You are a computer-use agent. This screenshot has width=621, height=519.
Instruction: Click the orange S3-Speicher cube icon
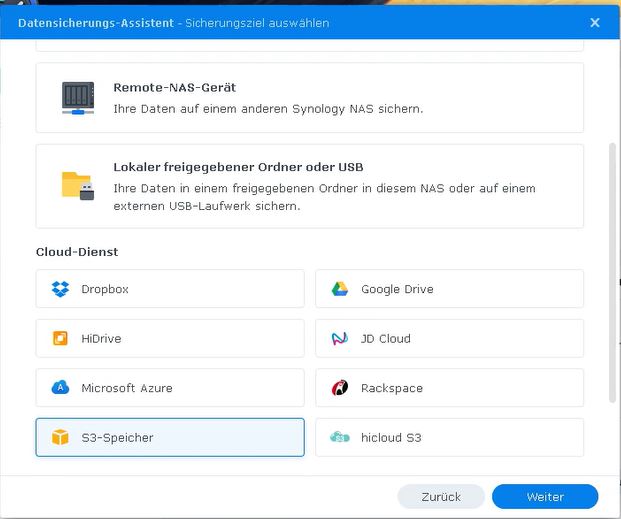pos(60,437)
